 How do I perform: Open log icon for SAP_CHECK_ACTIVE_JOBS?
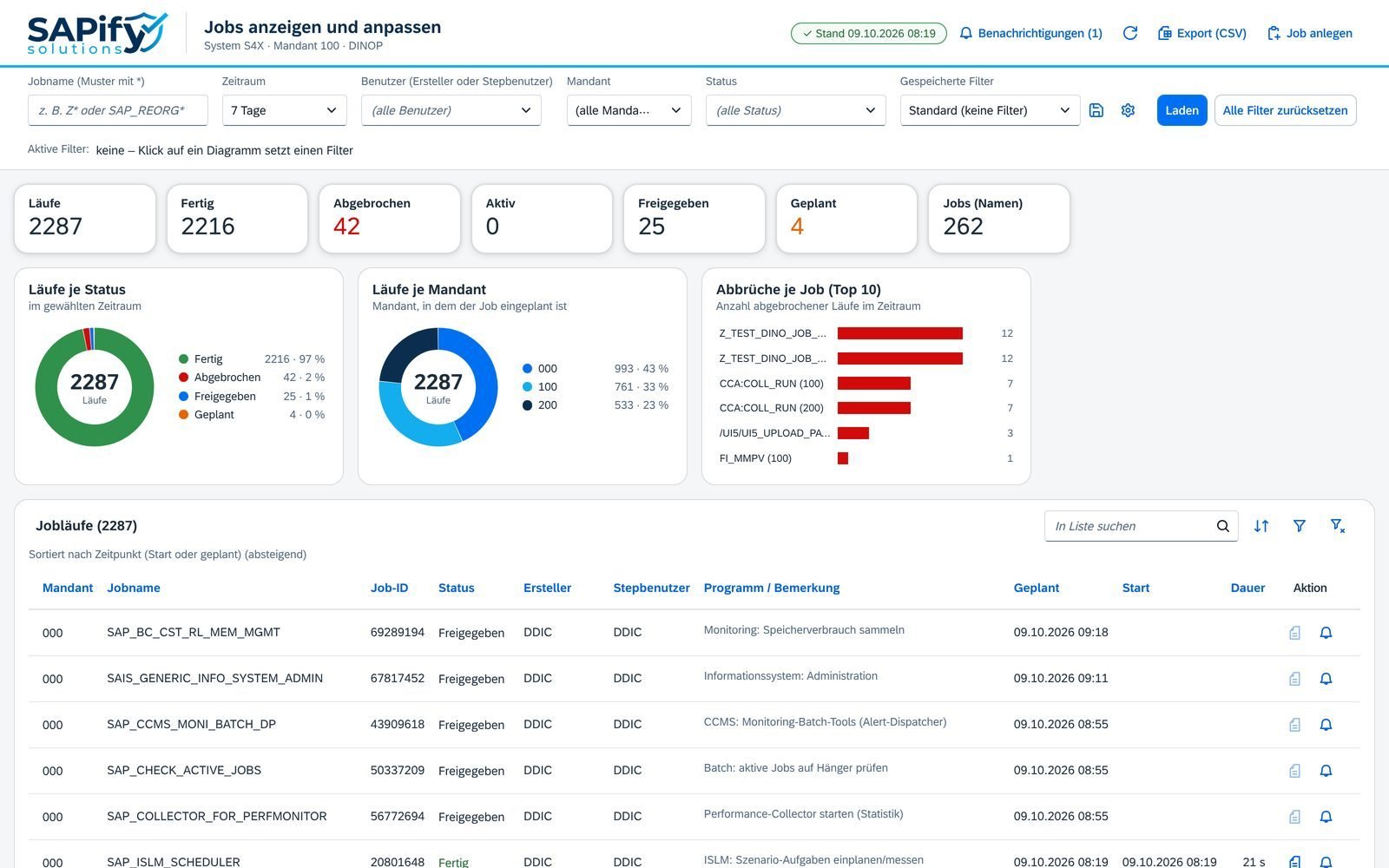(1294, 771)
